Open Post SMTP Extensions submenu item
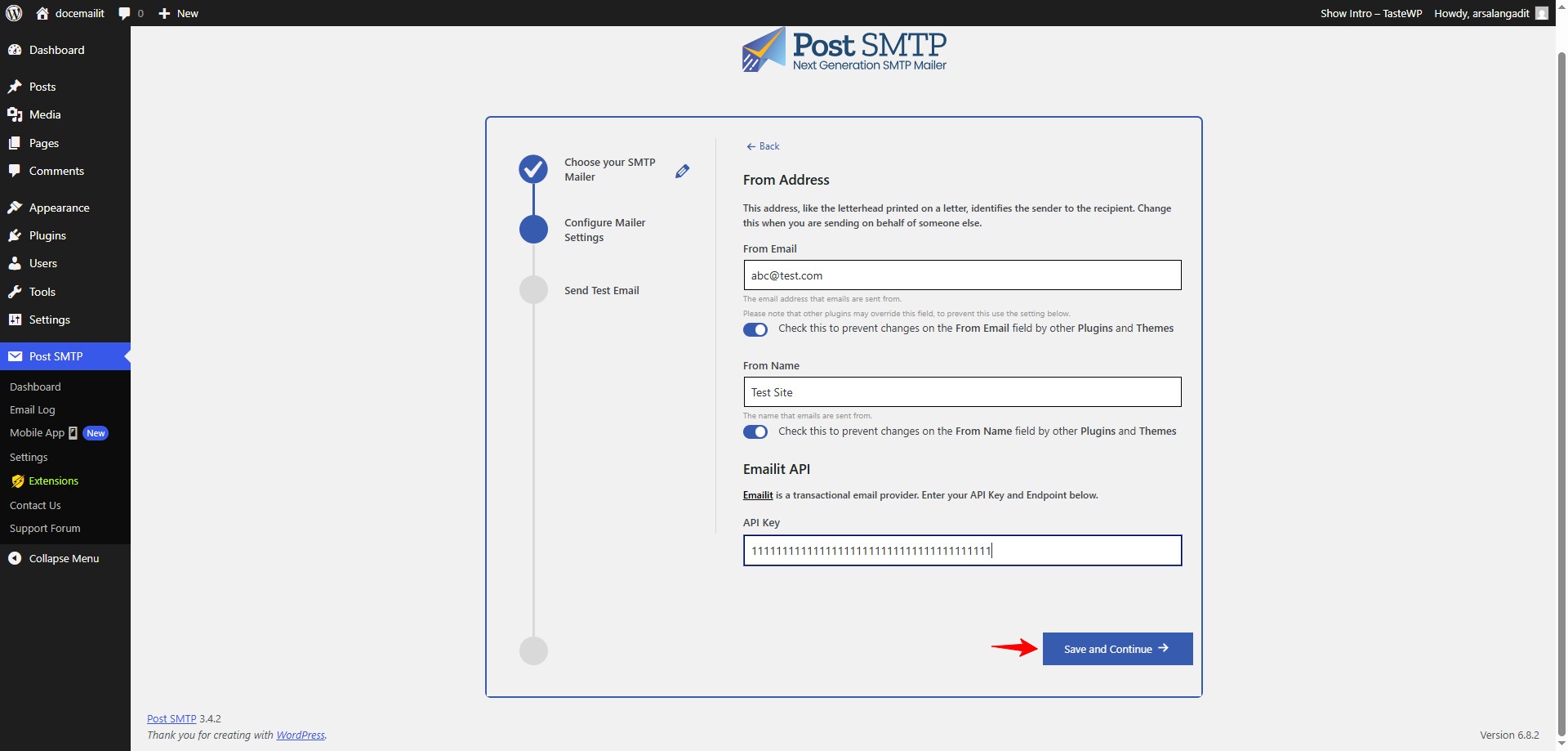Image resolution: width=1568 pixels, height=751 pixels. click(53, 481)
